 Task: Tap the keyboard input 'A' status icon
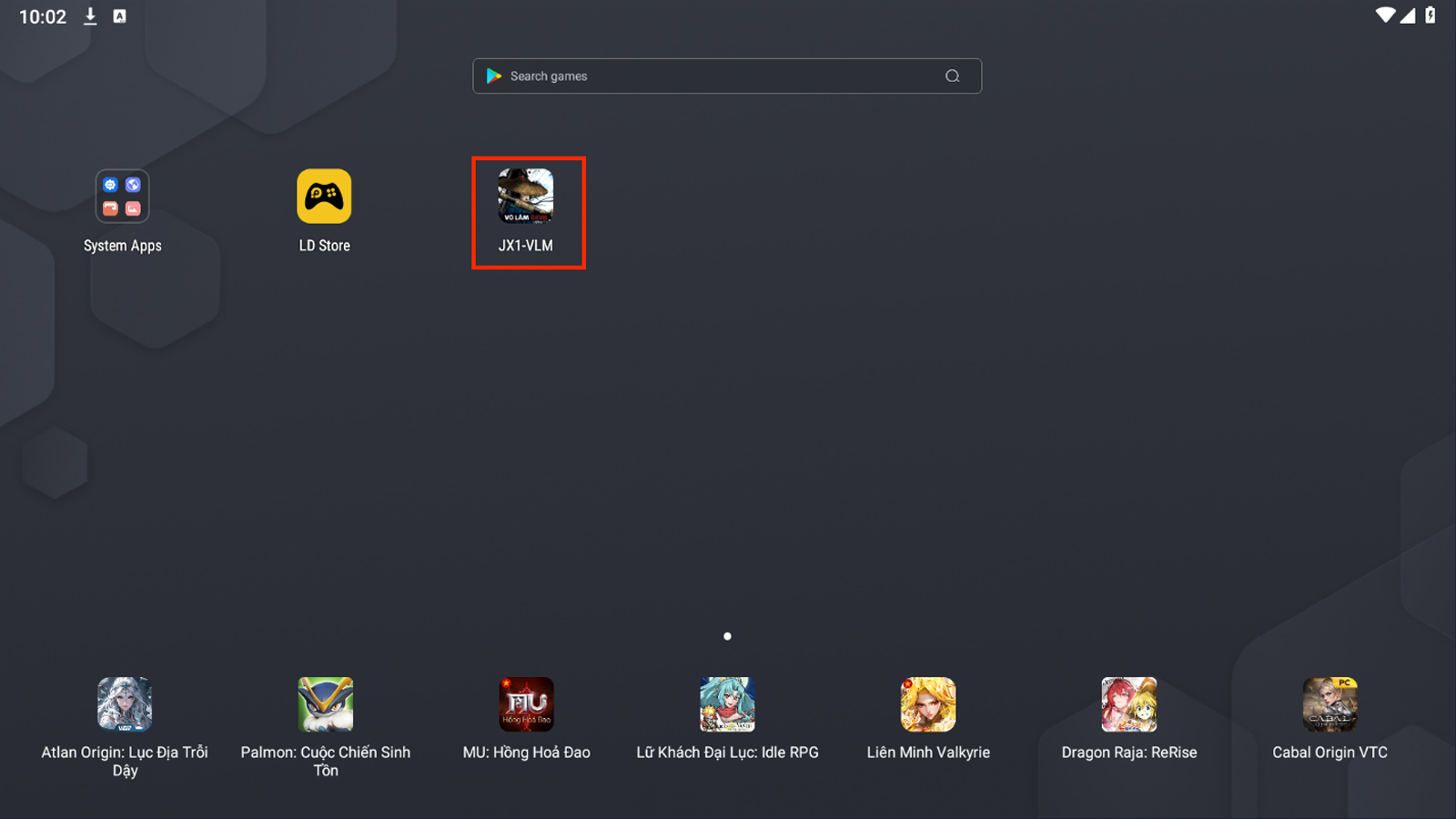(119, 16)
